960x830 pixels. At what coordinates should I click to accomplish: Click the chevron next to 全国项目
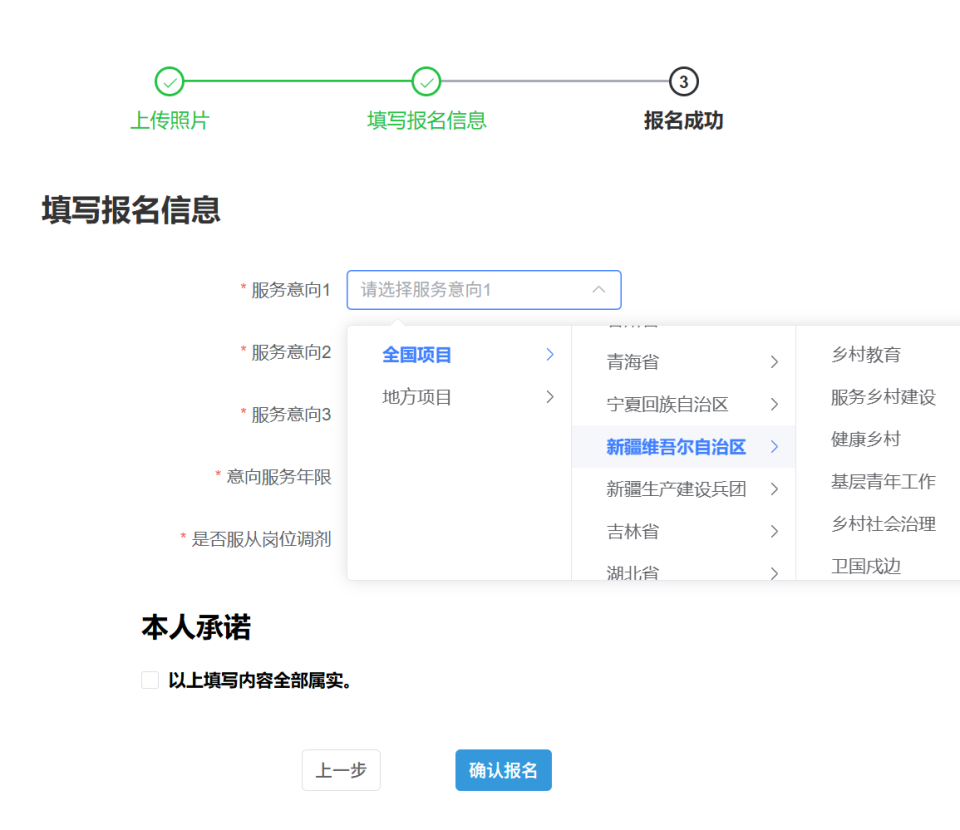(549, 354)
